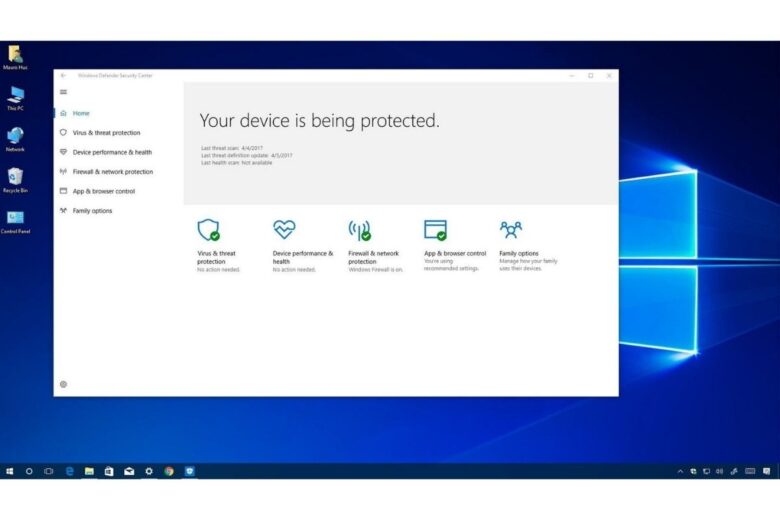Open the volume control in system tray

pyautogui.click(x=719, y=471)
